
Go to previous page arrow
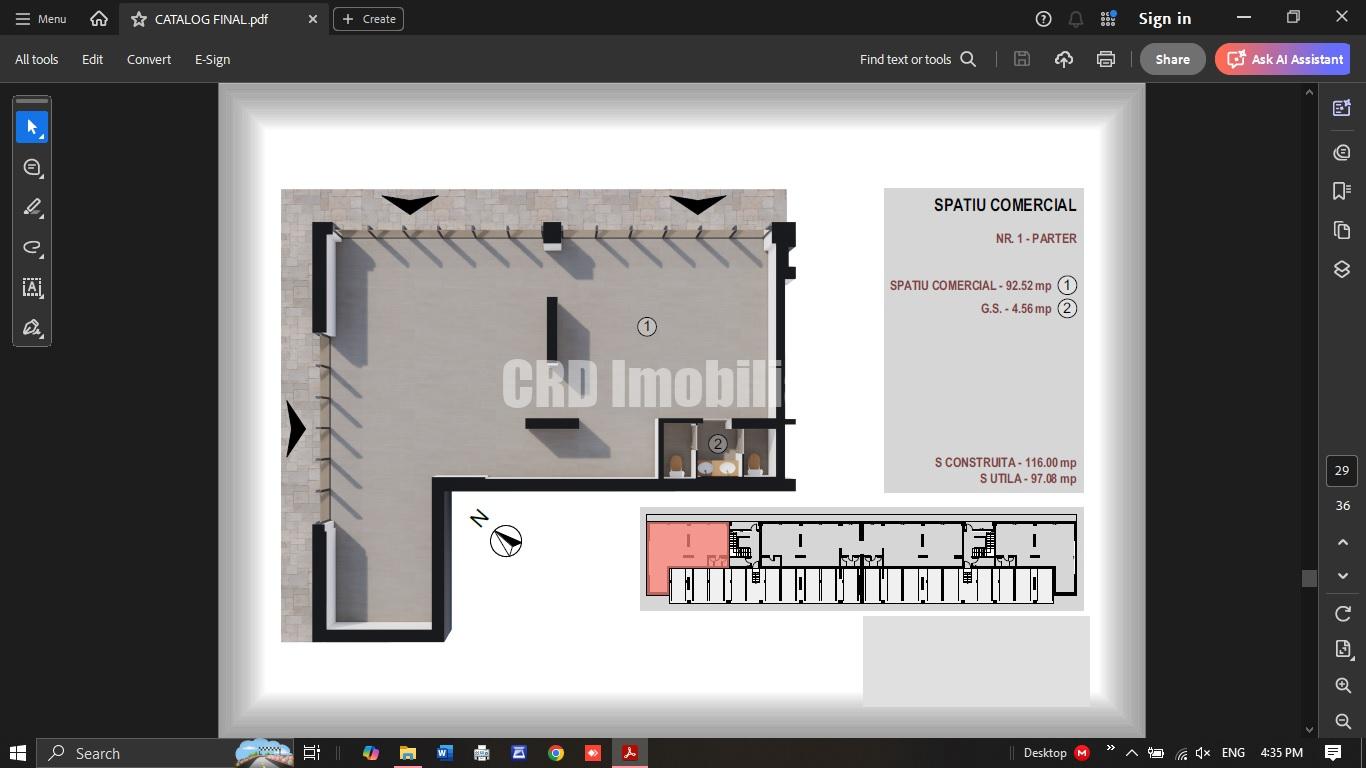coord(1343,542)
